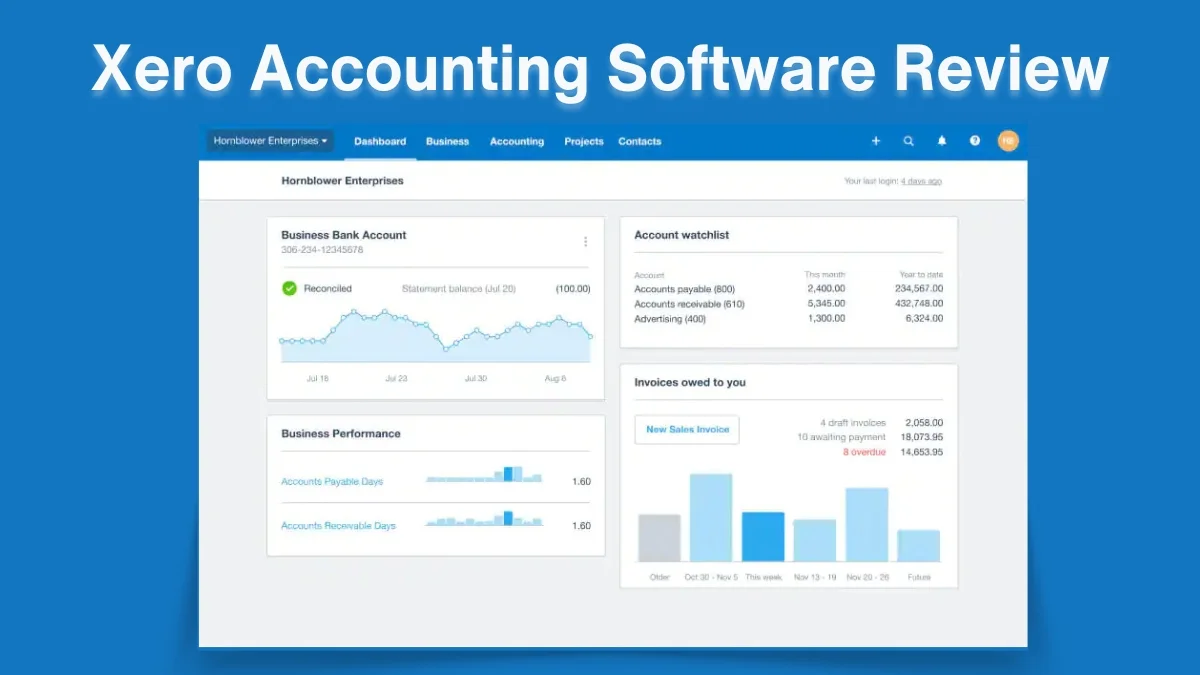The width and height of the screenshot is (1200, 675).
Task: Open the Accounting menu
Action: pyautogui.click(x=516, y=141)
